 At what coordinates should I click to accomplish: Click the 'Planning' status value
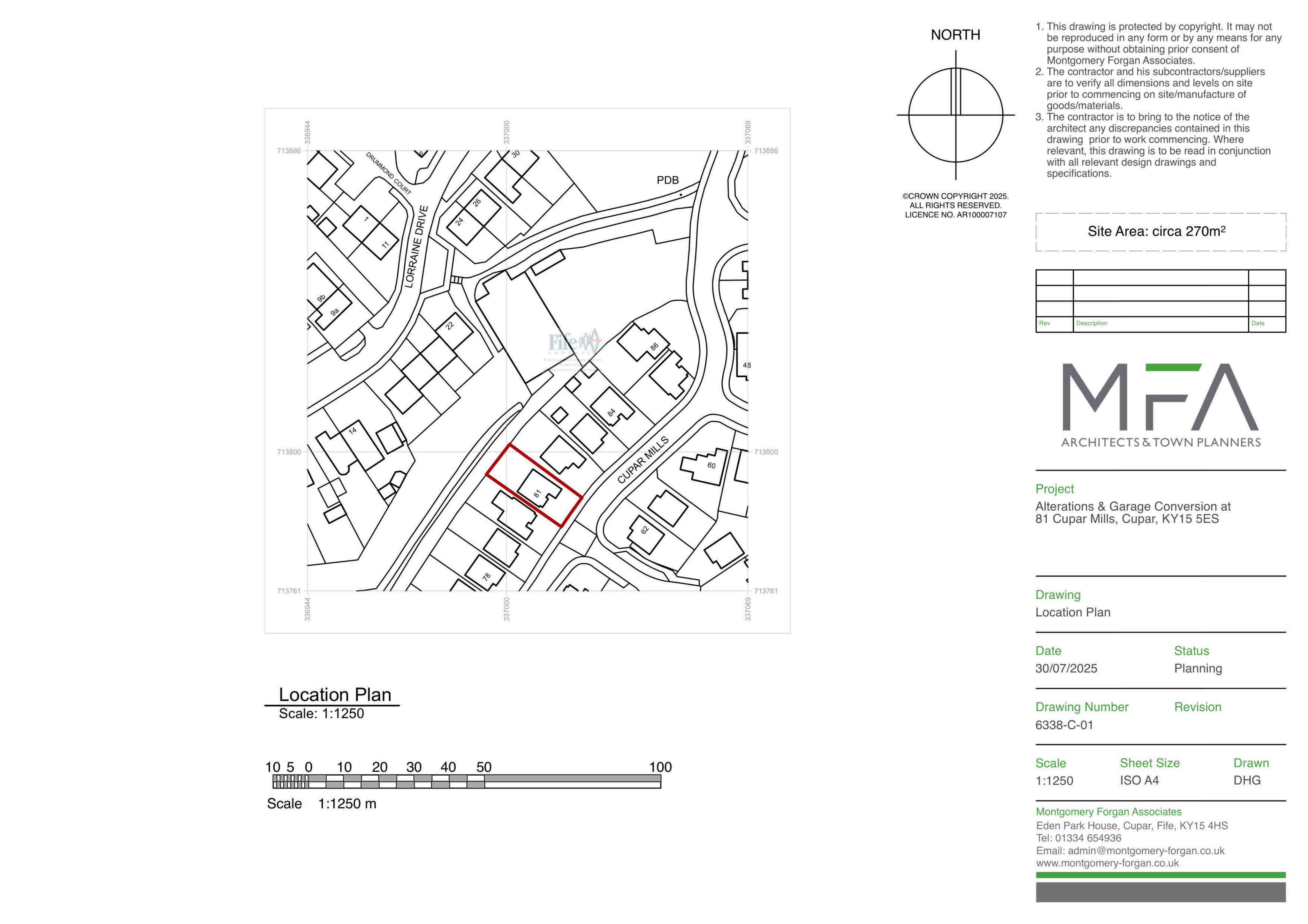(1198, 668)
